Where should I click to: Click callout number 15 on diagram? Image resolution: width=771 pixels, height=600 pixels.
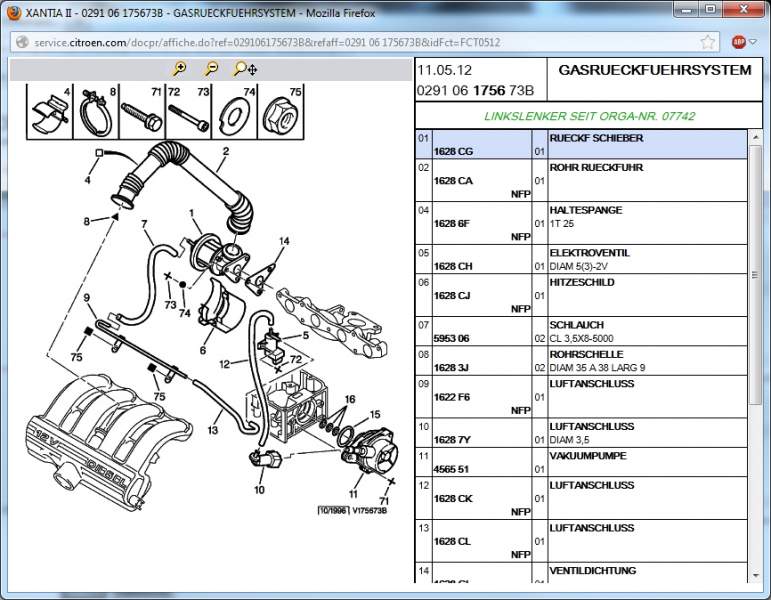coord(375,414)
